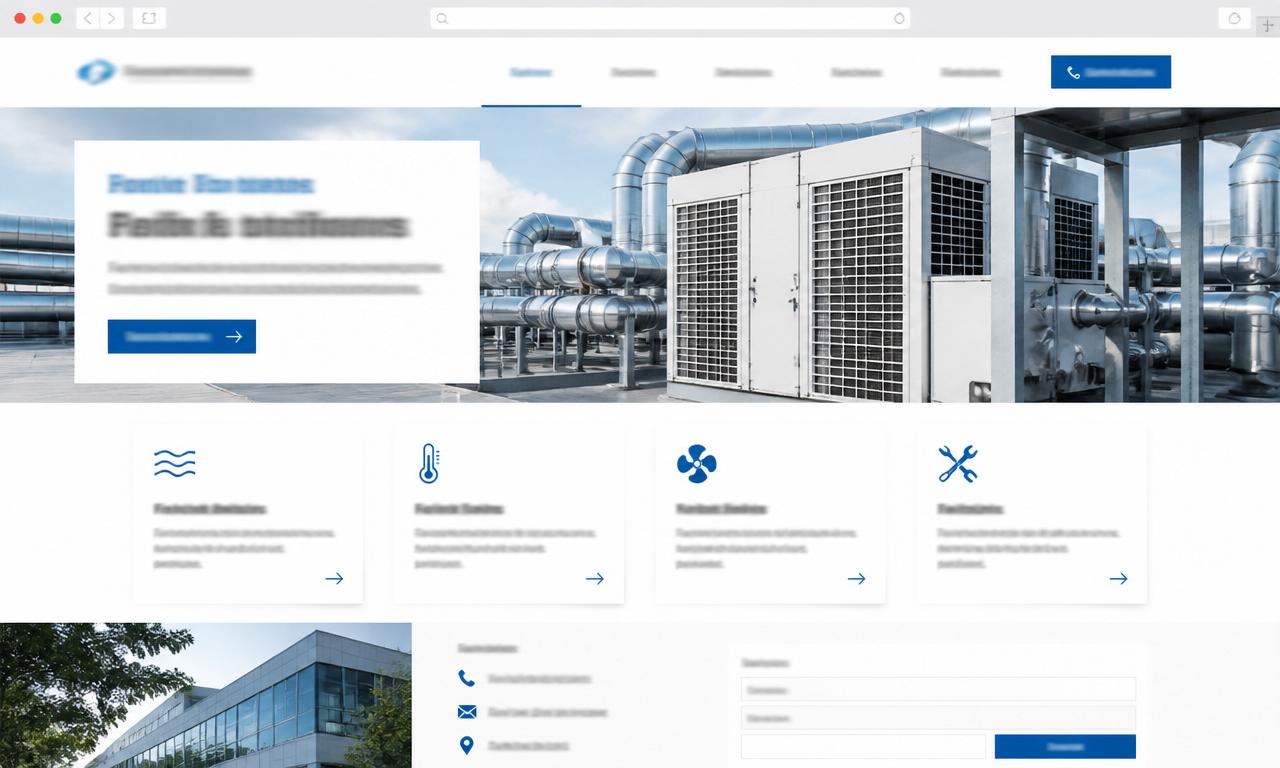Click the fan icon service card
Screen dimensions: 1280x768
coord(770,514)
